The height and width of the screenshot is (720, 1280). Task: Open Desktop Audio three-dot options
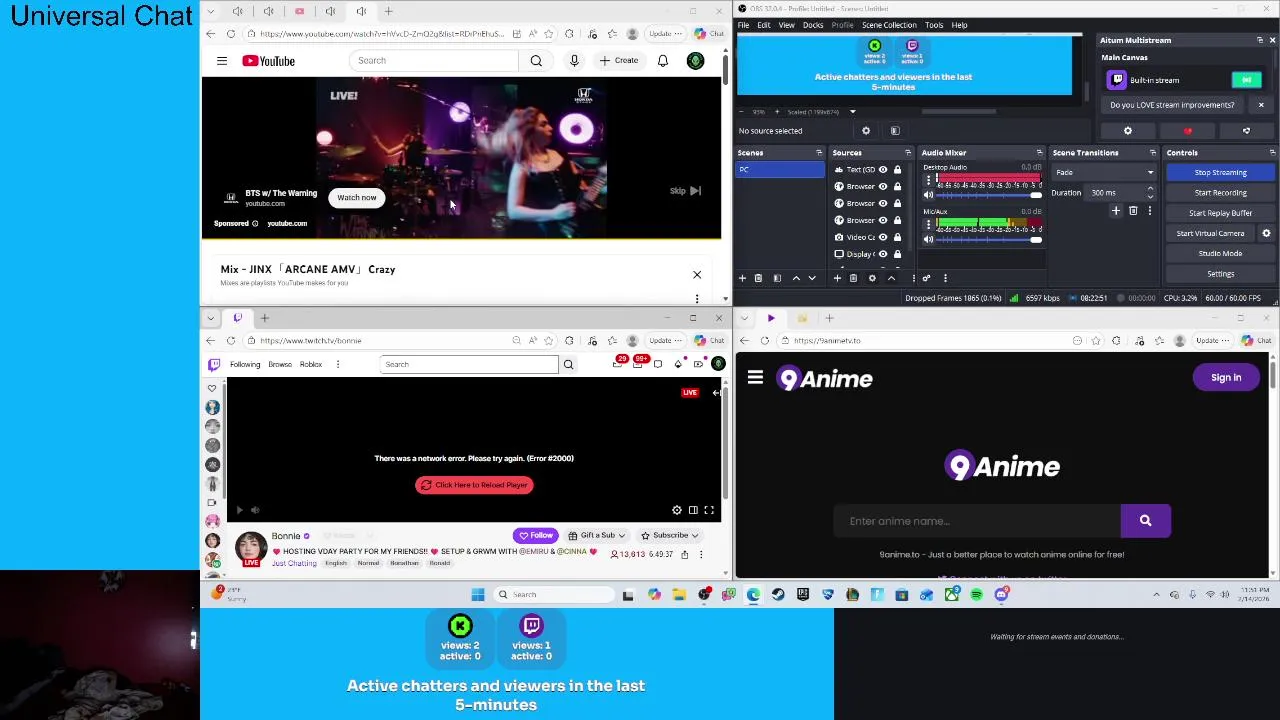pyautogui.click(x=928, y=181)
